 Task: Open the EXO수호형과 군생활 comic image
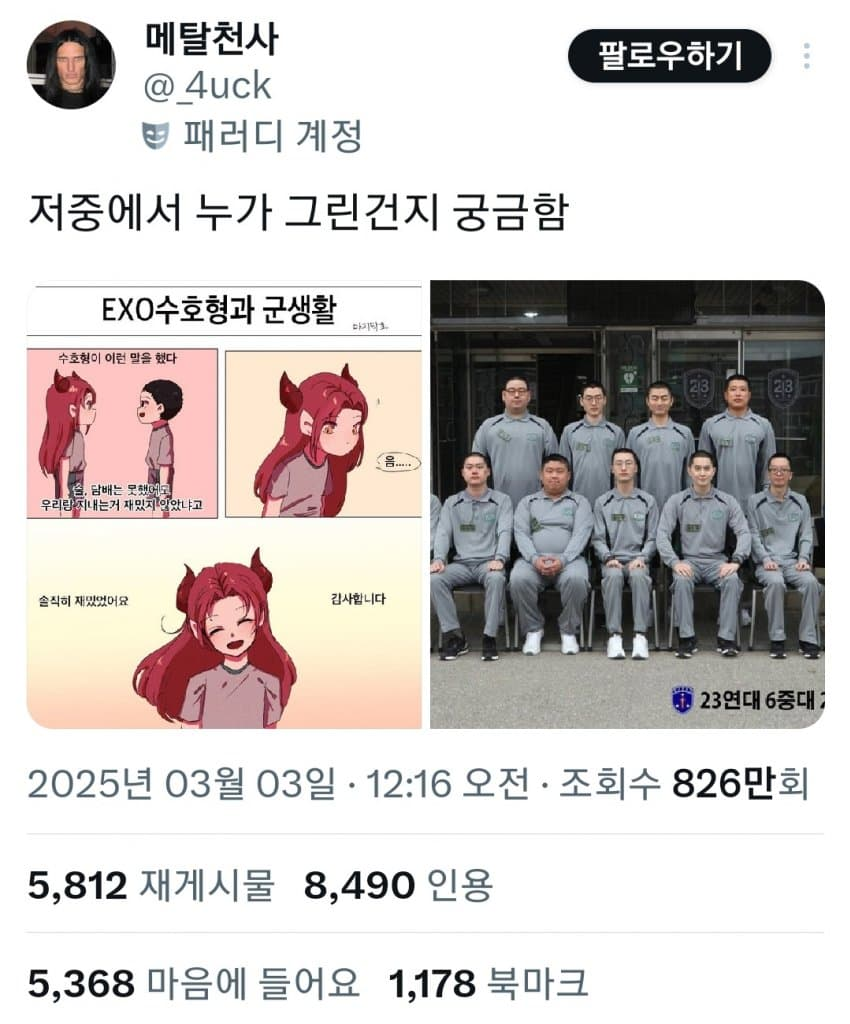pos(224,505)
